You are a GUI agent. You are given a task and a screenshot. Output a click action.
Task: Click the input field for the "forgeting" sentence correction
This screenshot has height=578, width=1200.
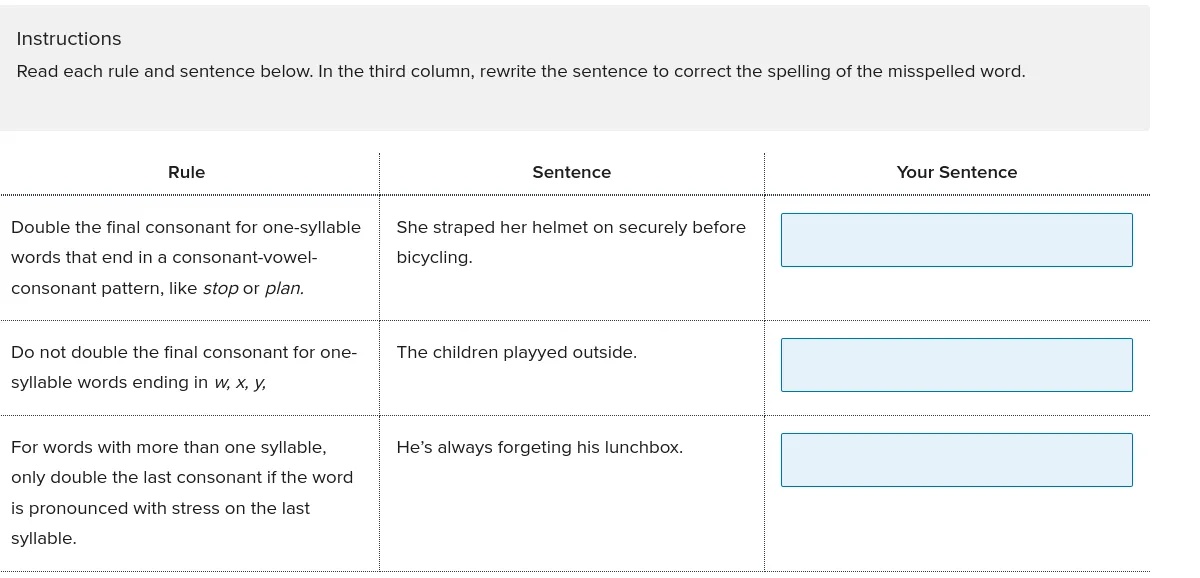click(x=956, y=459)
